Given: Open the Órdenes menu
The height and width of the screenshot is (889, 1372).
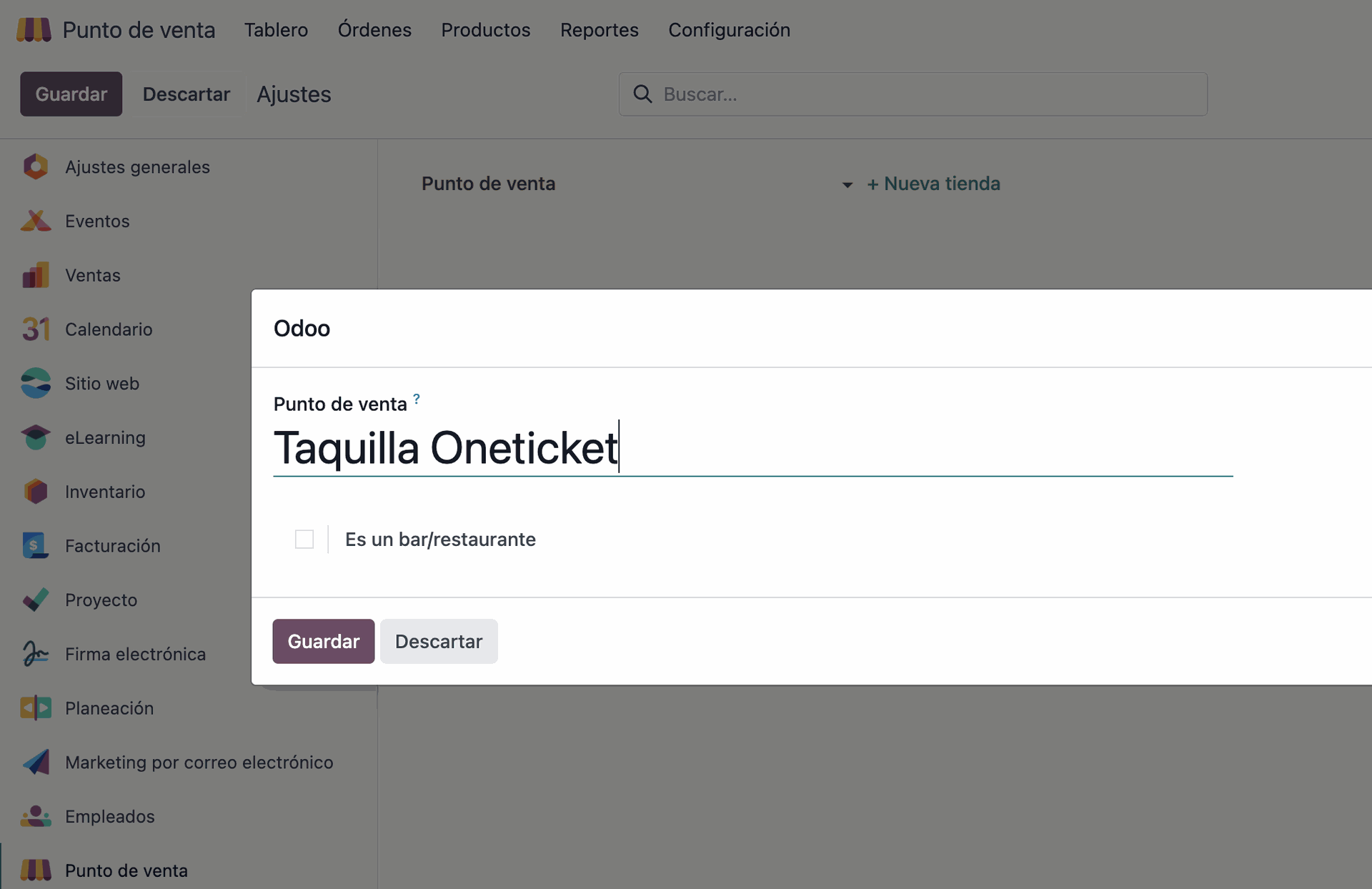Looking at the screenshot, I should (374, 30).
